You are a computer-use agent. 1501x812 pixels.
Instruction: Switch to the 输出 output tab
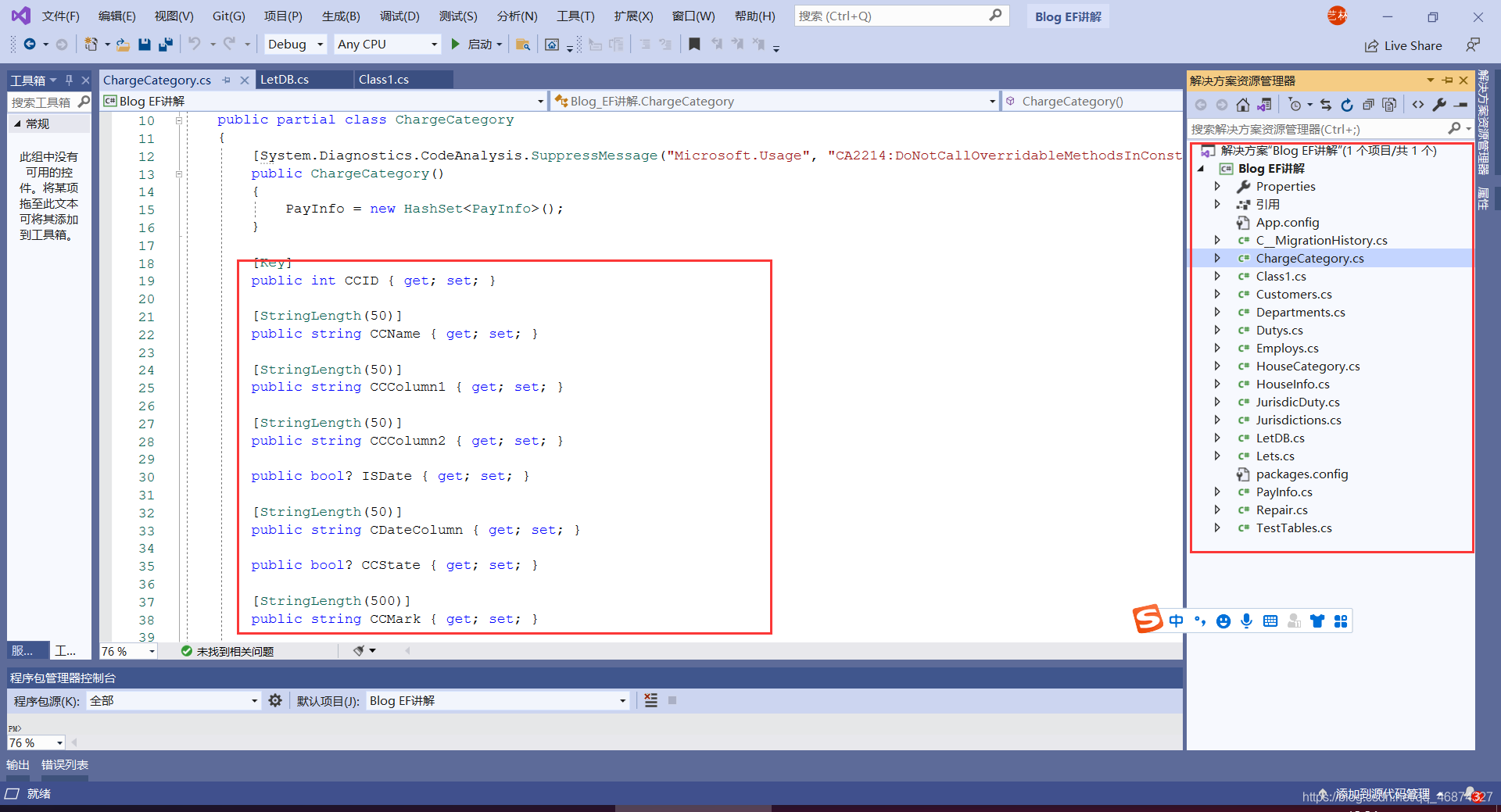(18, 765)
